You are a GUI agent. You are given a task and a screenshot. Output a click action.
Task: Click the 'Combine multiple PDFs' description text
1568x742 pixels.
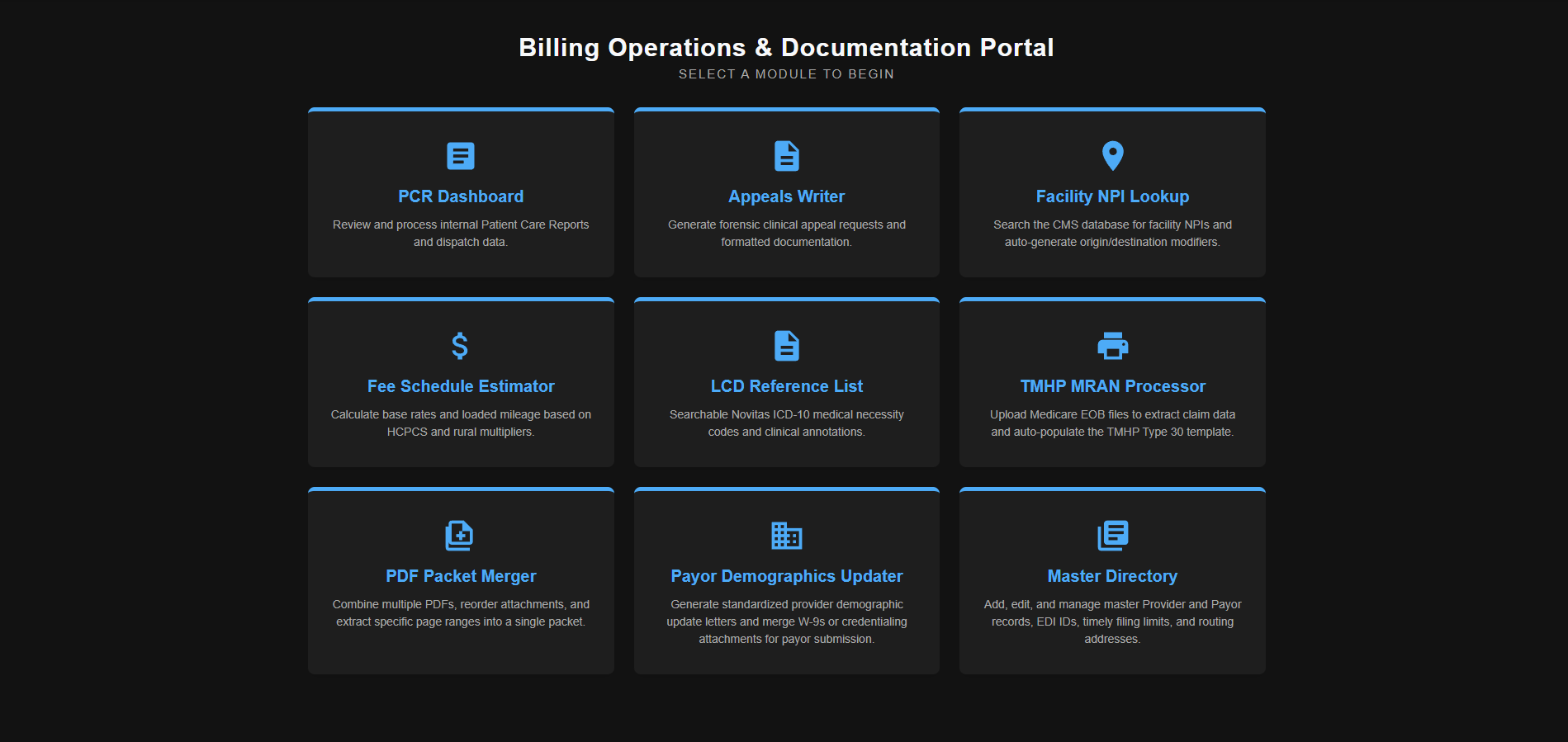pos(461,613)
